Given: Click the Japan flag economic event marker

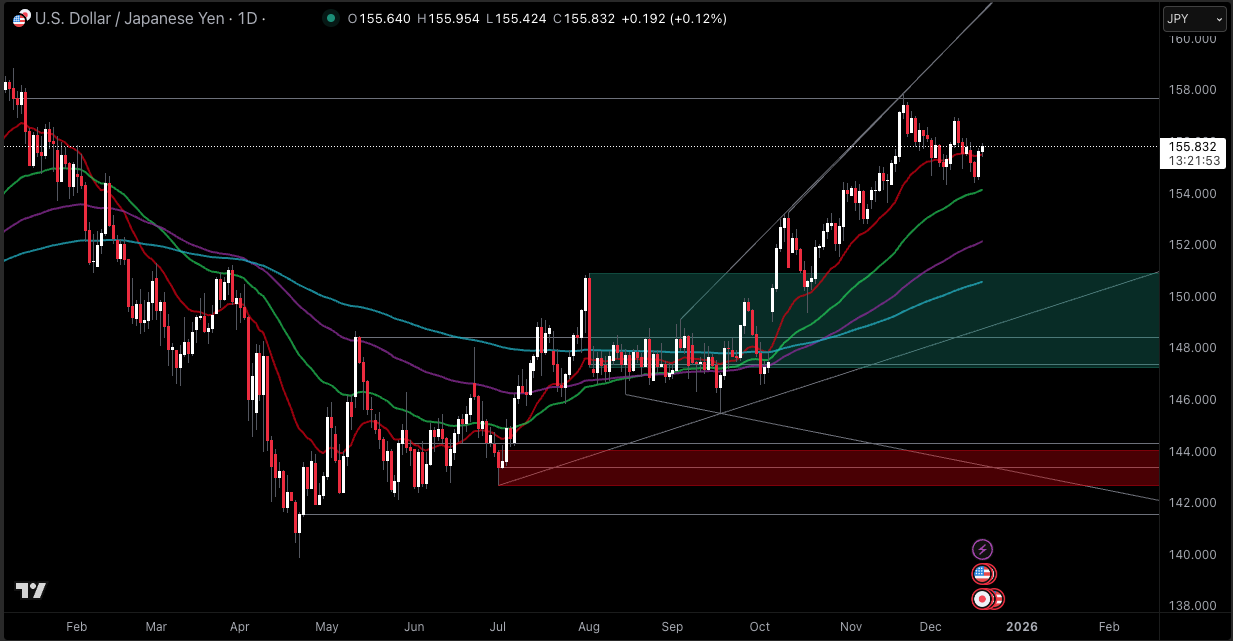Looking at the screenshot, I should click(x=984, y=599).
